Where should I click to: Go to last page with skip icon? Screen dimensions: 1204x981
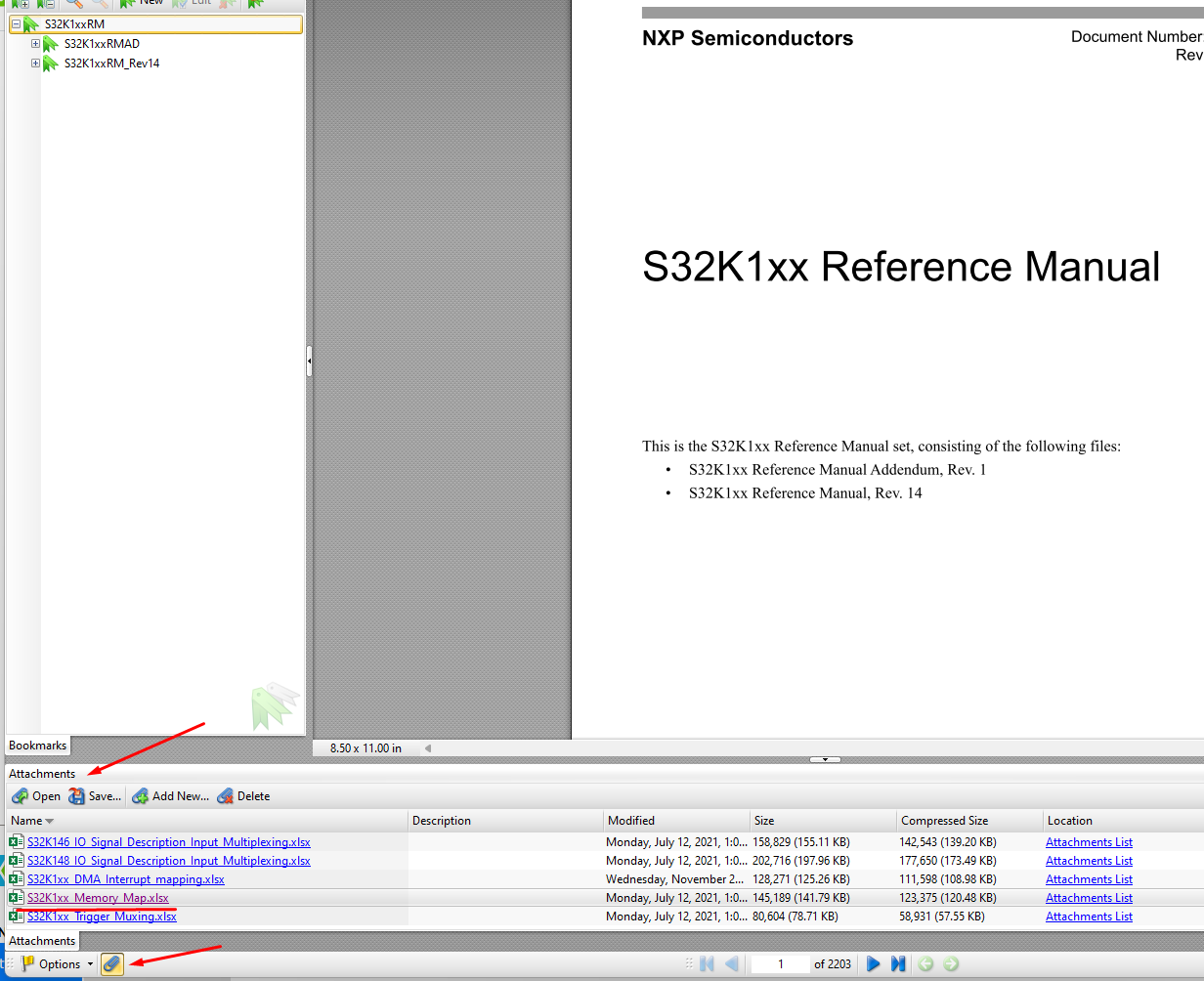(x=898, y=963)
